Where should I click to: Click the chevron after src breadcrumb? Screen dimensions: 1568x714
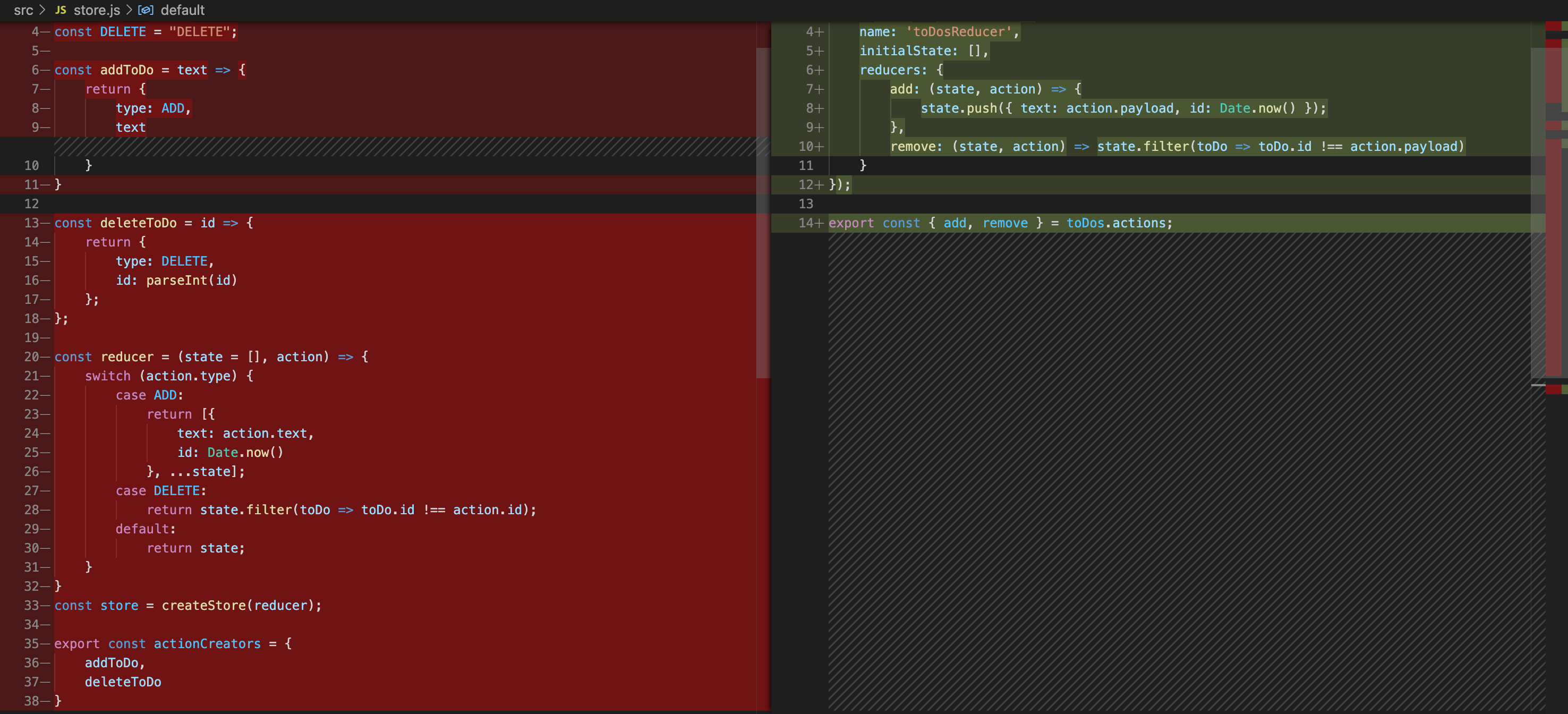42,10
